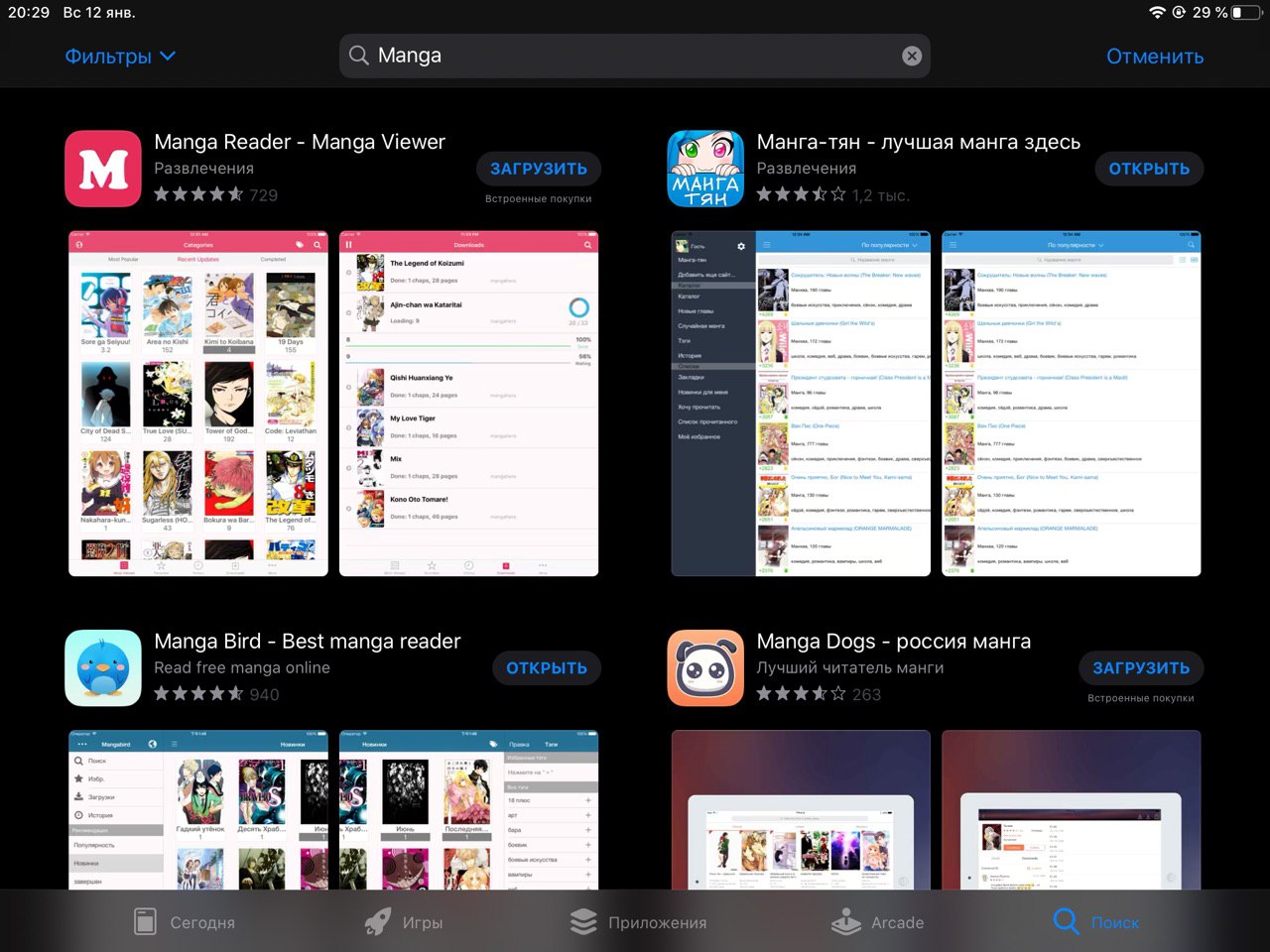Image resolution: width=1270 pixels, height=952 pixels.
Task: Tap Развлечения under Manga Reader
Action: coord(203,169)
